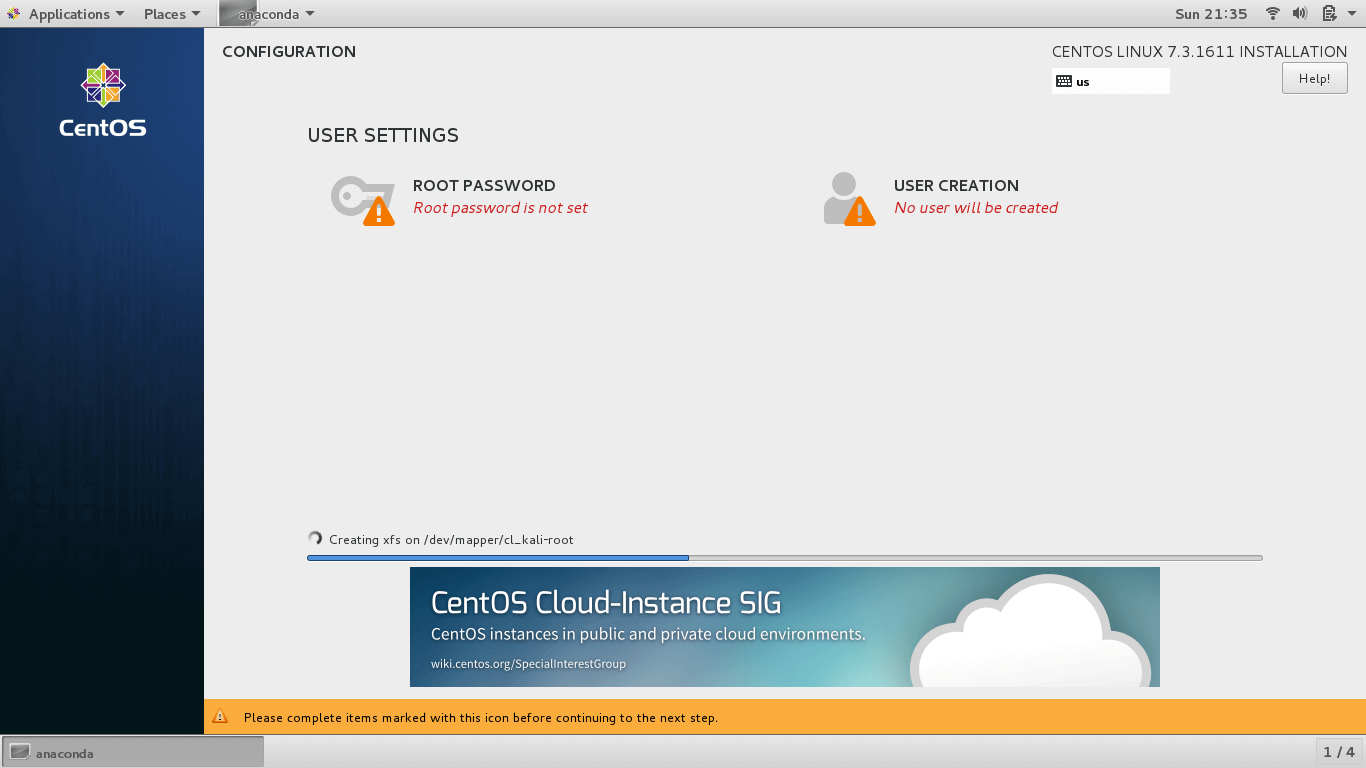The image size is (1366, 768).
Task: Click the volume speaker icon in top panel
Action: 1300,14
